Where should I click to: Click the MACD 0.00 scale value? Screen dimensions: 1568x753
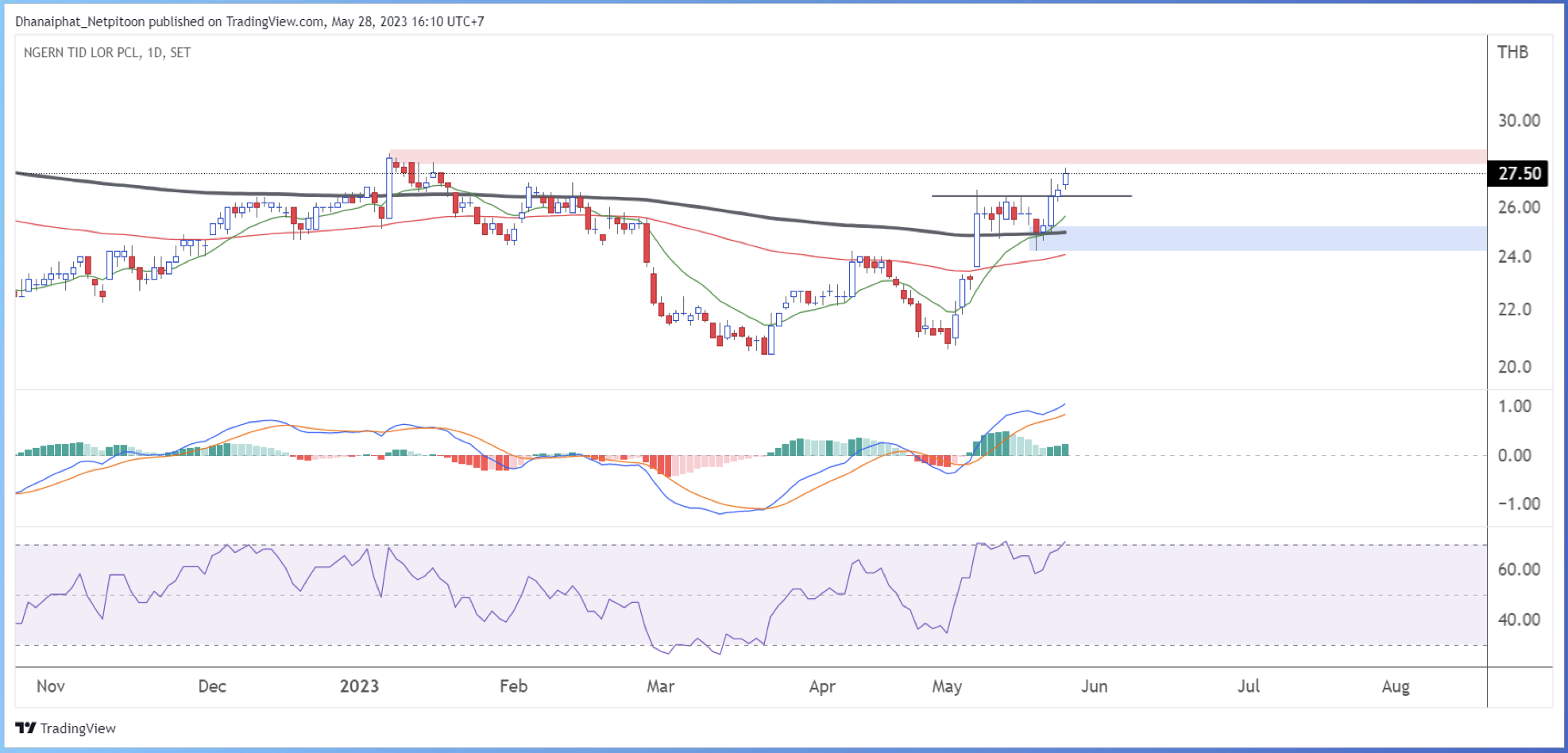1515,456
